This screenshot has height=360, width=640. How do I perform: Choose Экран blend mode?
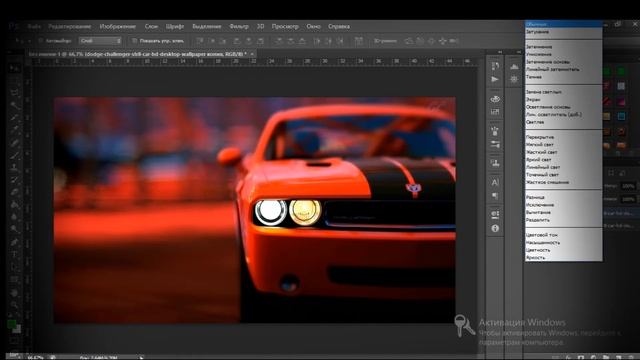(x=563, y=100)
